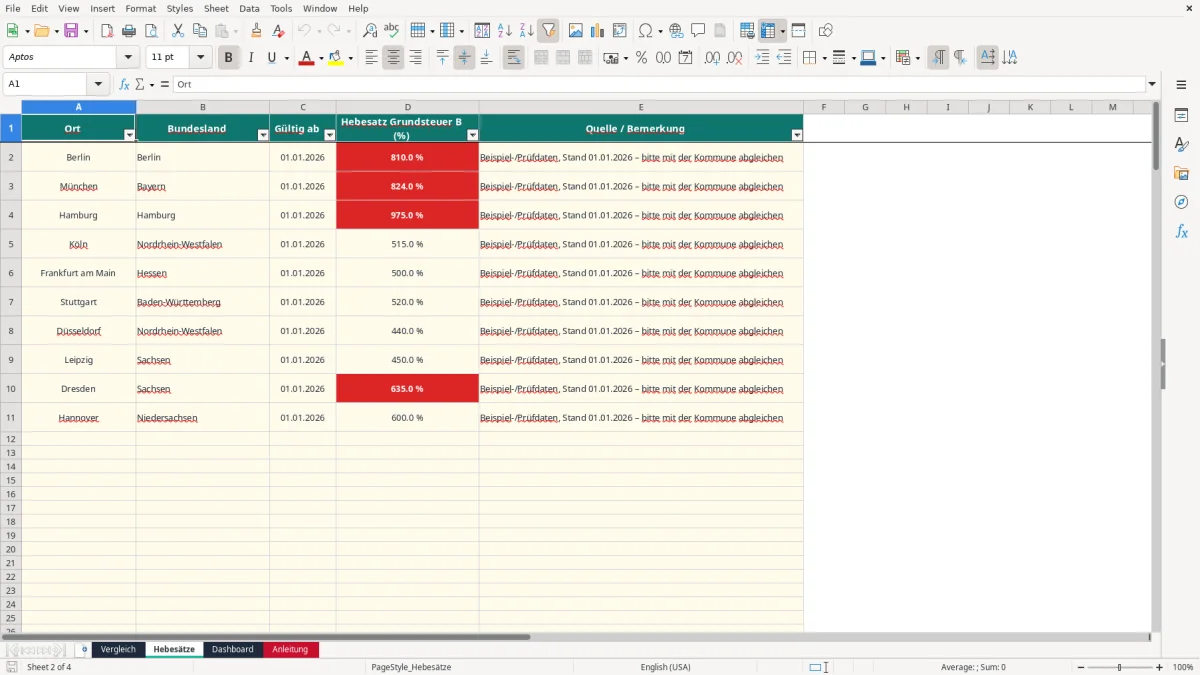Open the sidebar Functions deck
This screenshot has height=675, width=1200.
click(1181, 231)
